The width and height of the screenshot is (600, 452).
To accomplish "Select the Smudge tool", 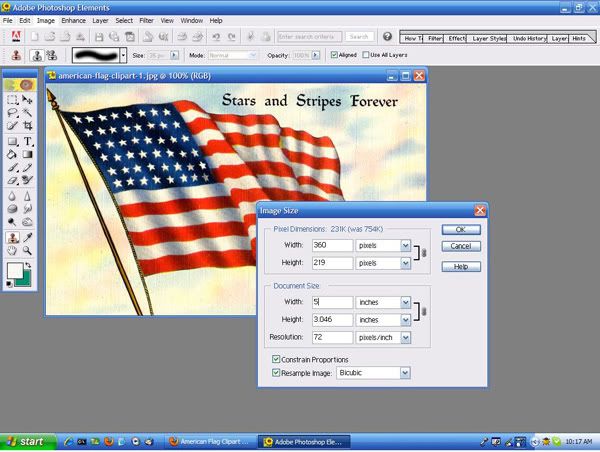I will [x=27, y=209].
